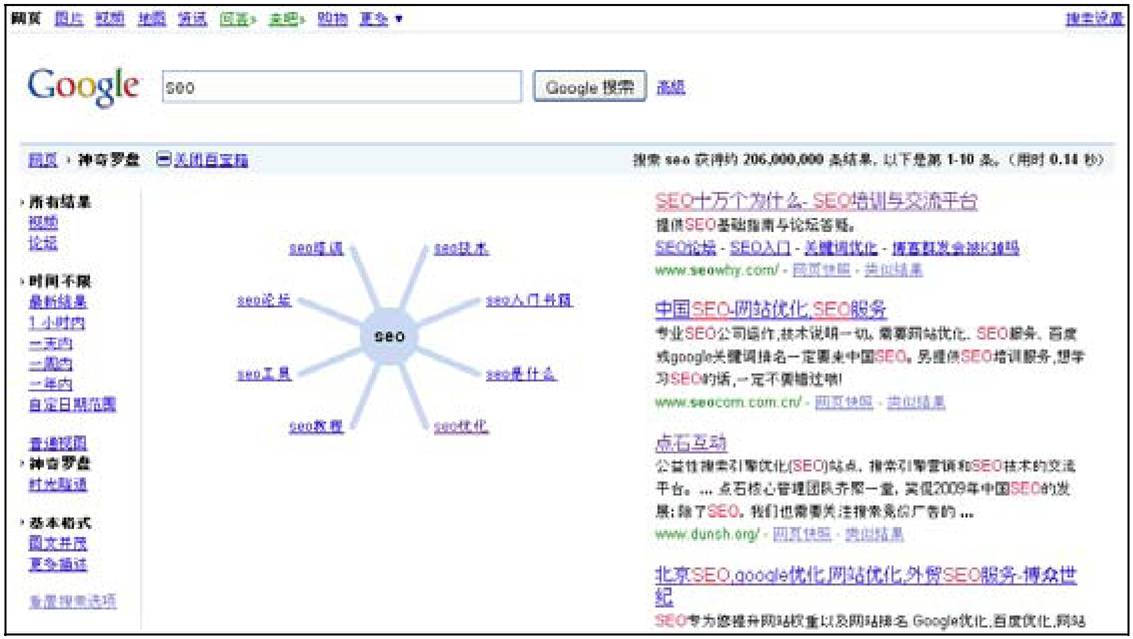Click the green URL www.seowhy.com/
This screenshot has height=639, width=1133.
pyautogui.click(x=717, y=270)
